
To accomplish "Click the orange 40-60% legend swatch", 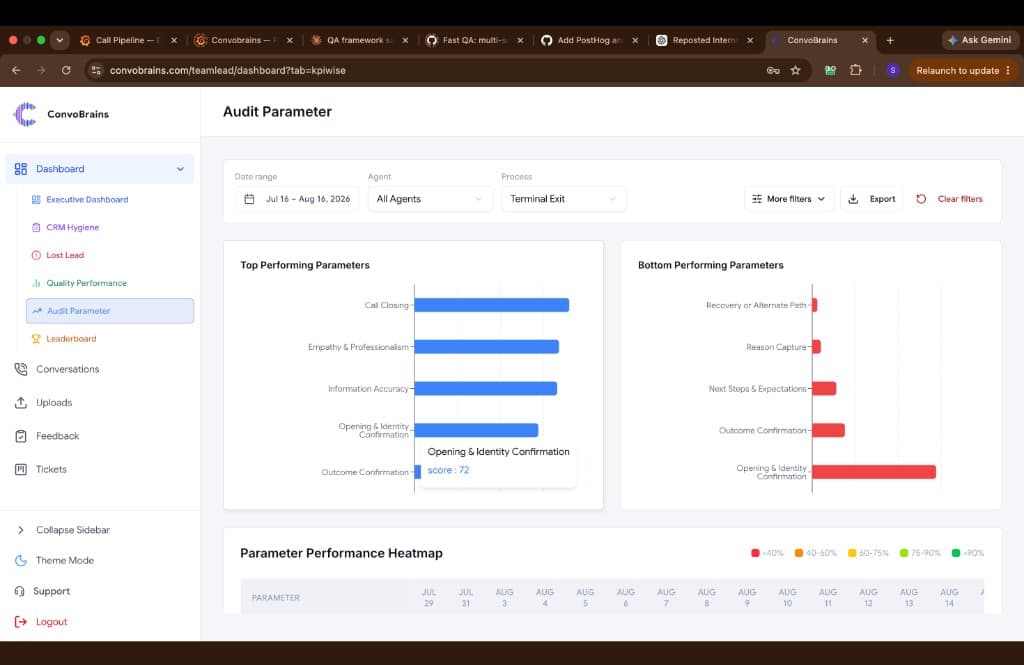I will tap(799, 553).
